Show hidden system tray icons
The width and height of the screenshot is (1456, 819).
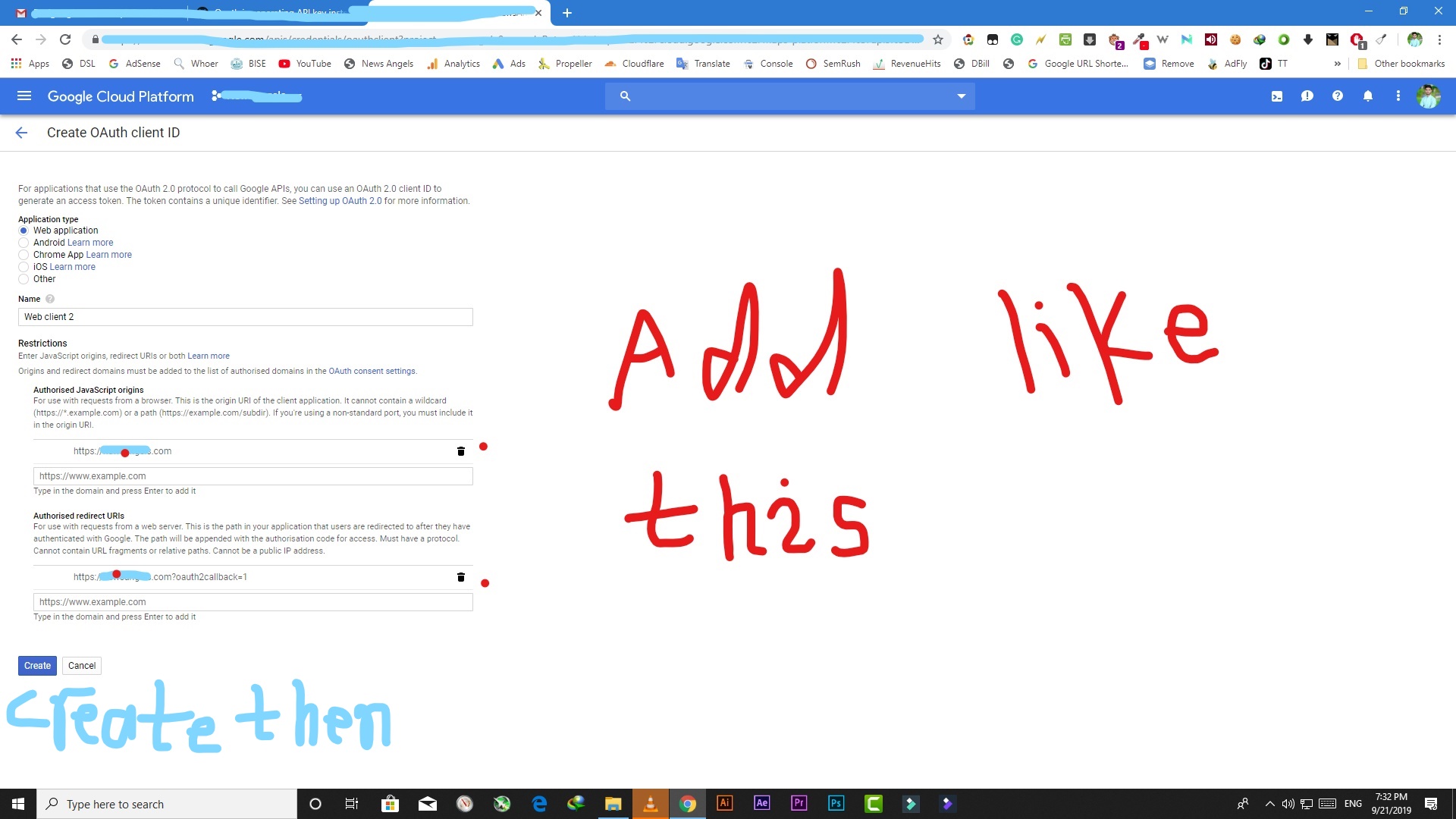click(1269, 804)
